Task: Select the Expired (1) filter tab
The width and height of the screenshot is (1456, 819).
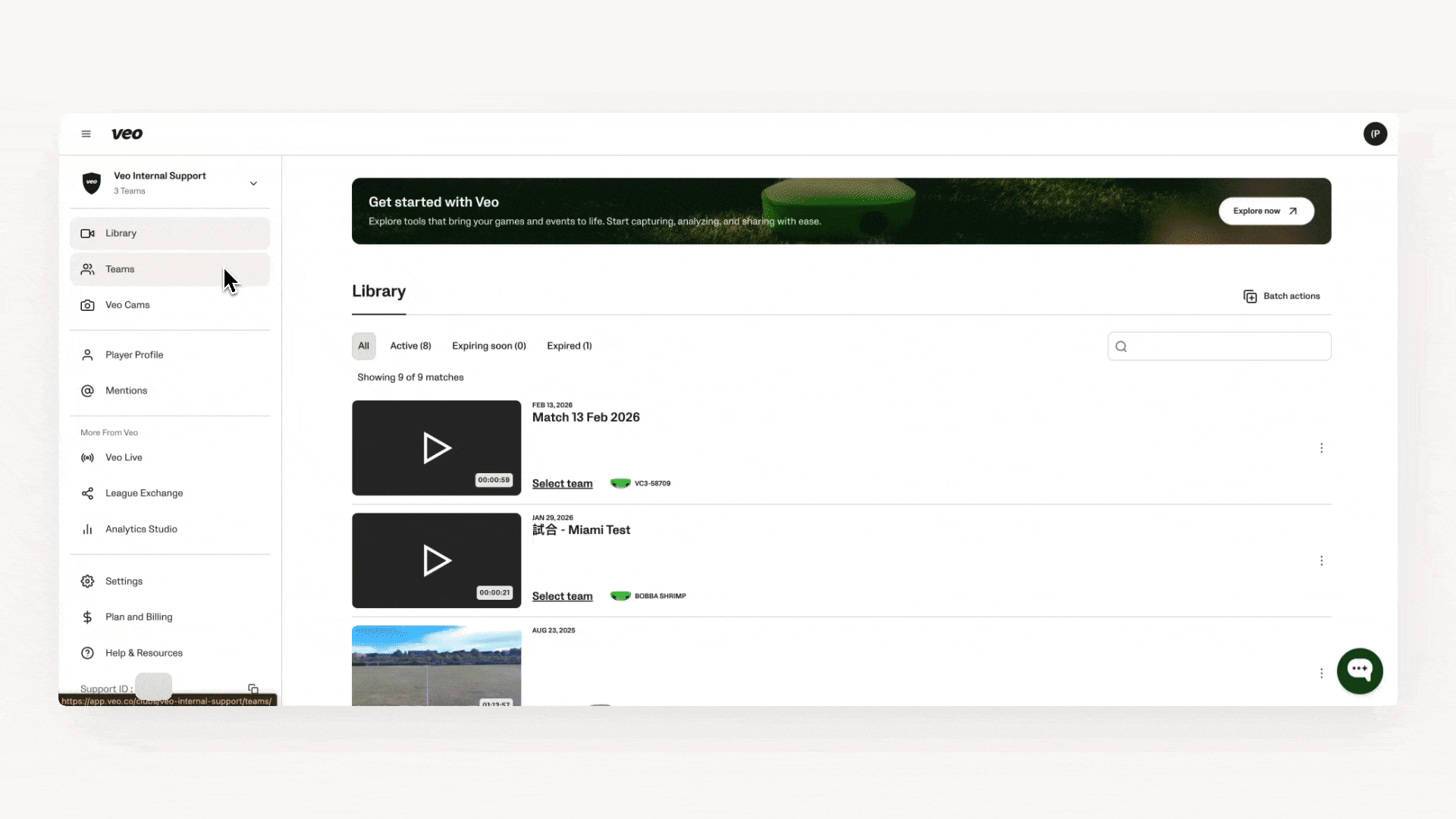Action: click(570, 346)
